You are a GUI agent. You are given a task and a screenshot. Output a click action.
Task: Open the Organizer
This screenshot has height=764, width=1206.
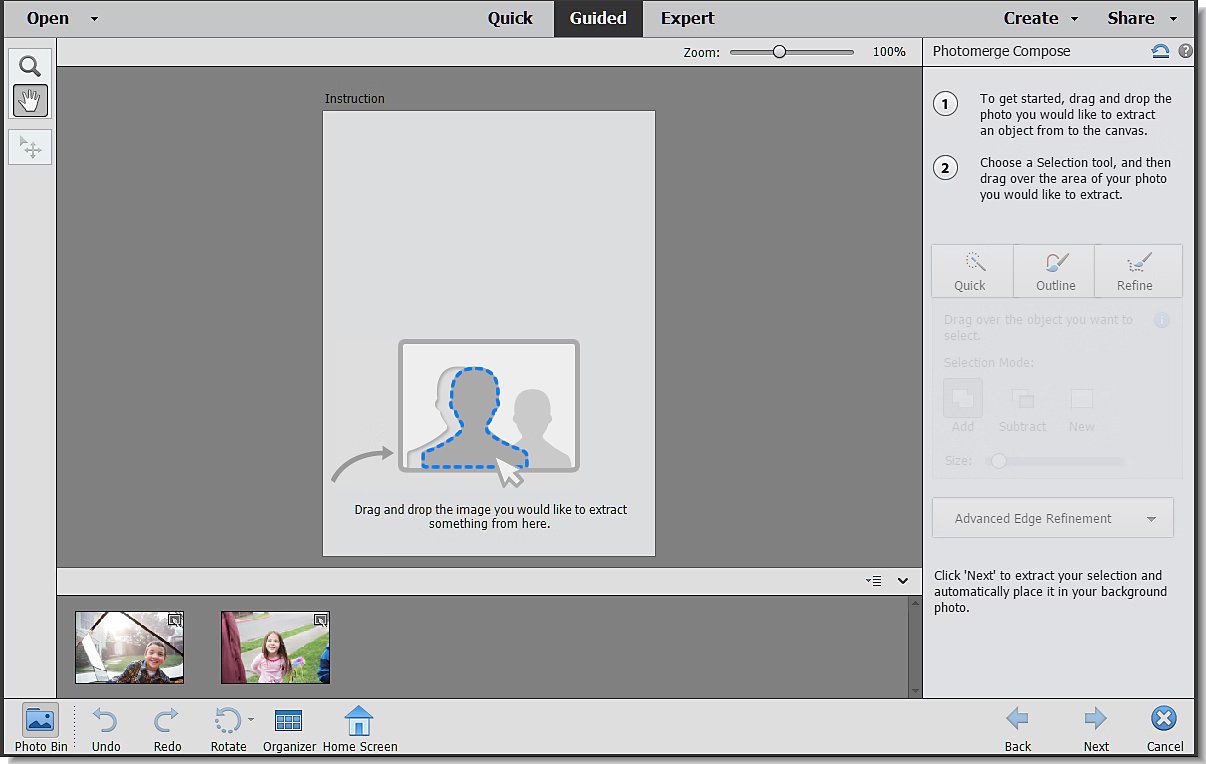(x=289, y=727)
